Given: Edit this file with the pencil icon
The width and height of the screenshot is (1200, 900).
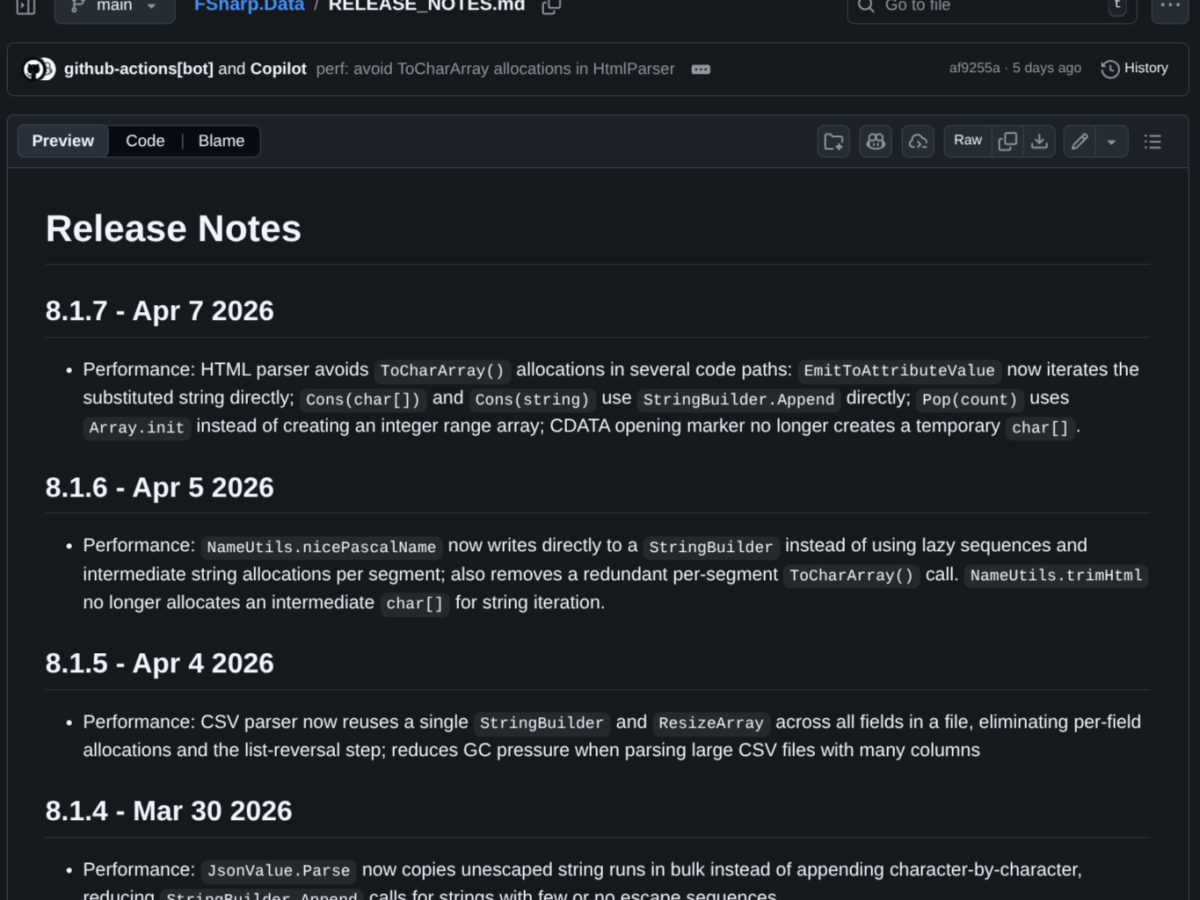Looking at the screenshot, I should pyautogui.click(x=1078, y=141).
